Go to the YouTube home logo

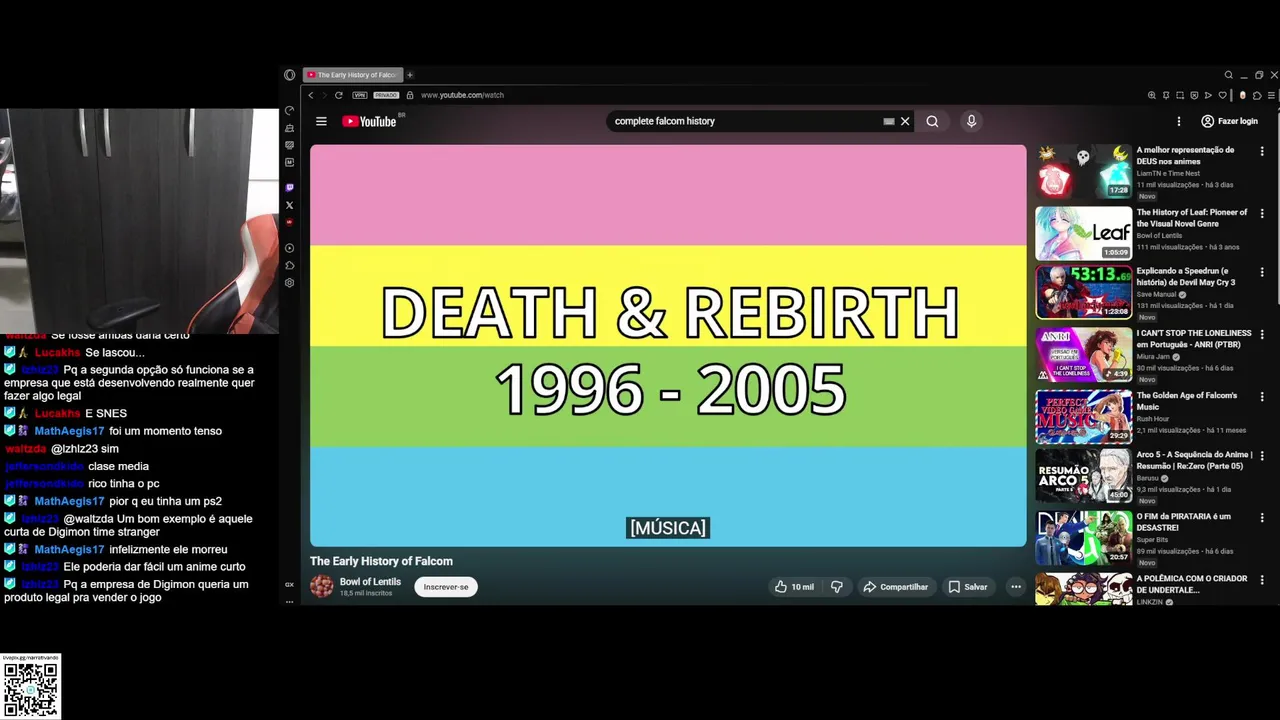pyautogui.click(x=370, y=121)
